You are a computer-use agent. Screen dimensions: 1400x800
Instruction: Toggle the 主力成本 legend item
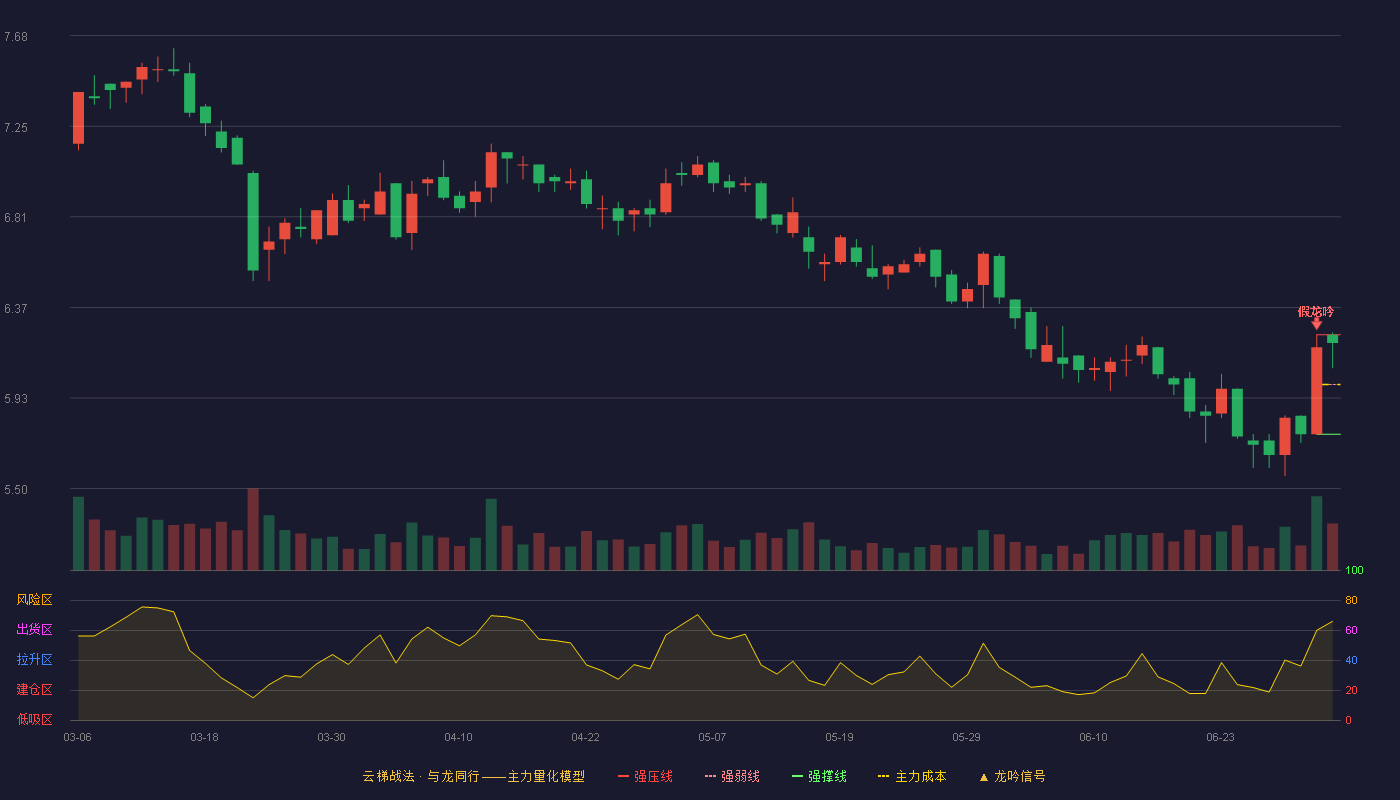tap(912, 776)
